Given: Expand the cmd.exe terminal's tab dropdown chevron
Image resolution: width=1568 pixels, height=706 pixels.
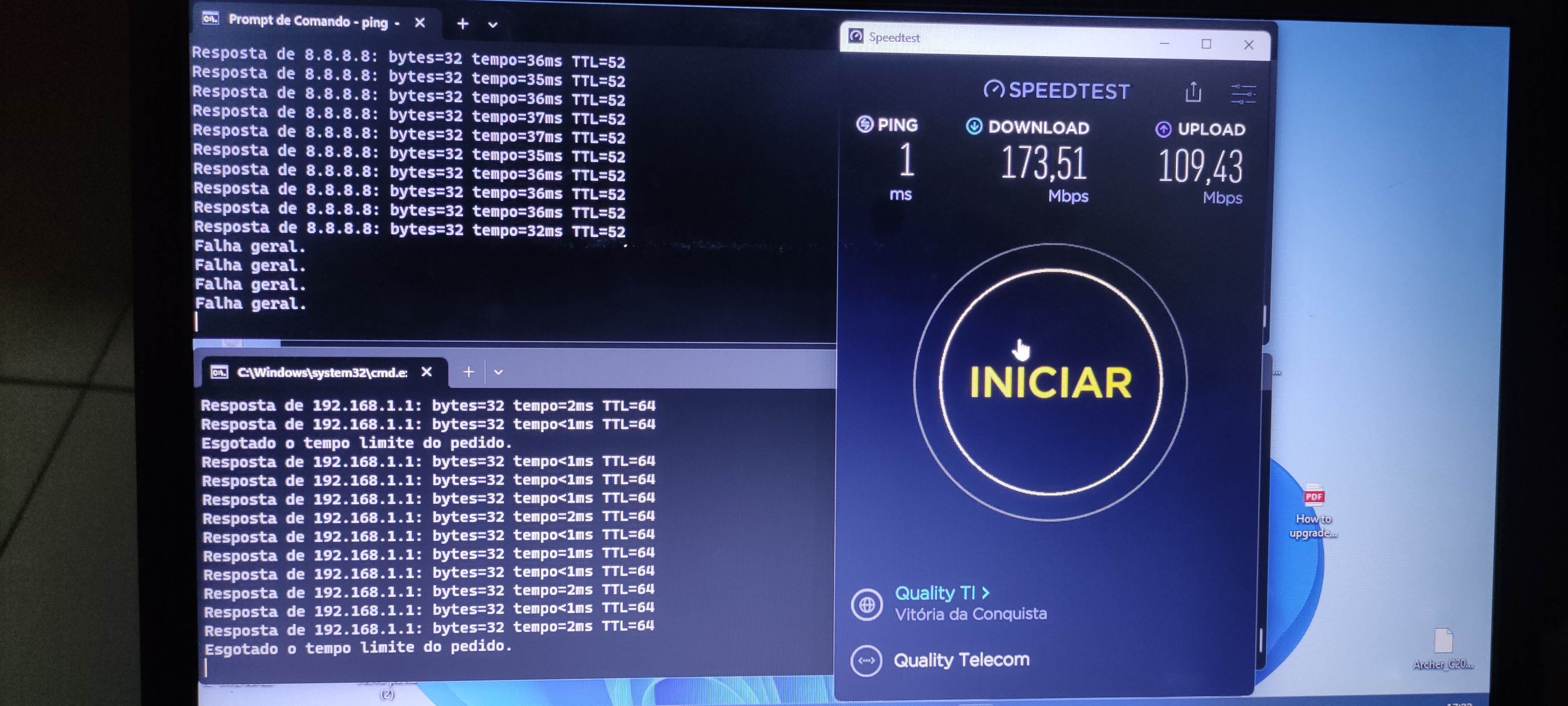Looking at the screenshot, I should tap(498, 372).
